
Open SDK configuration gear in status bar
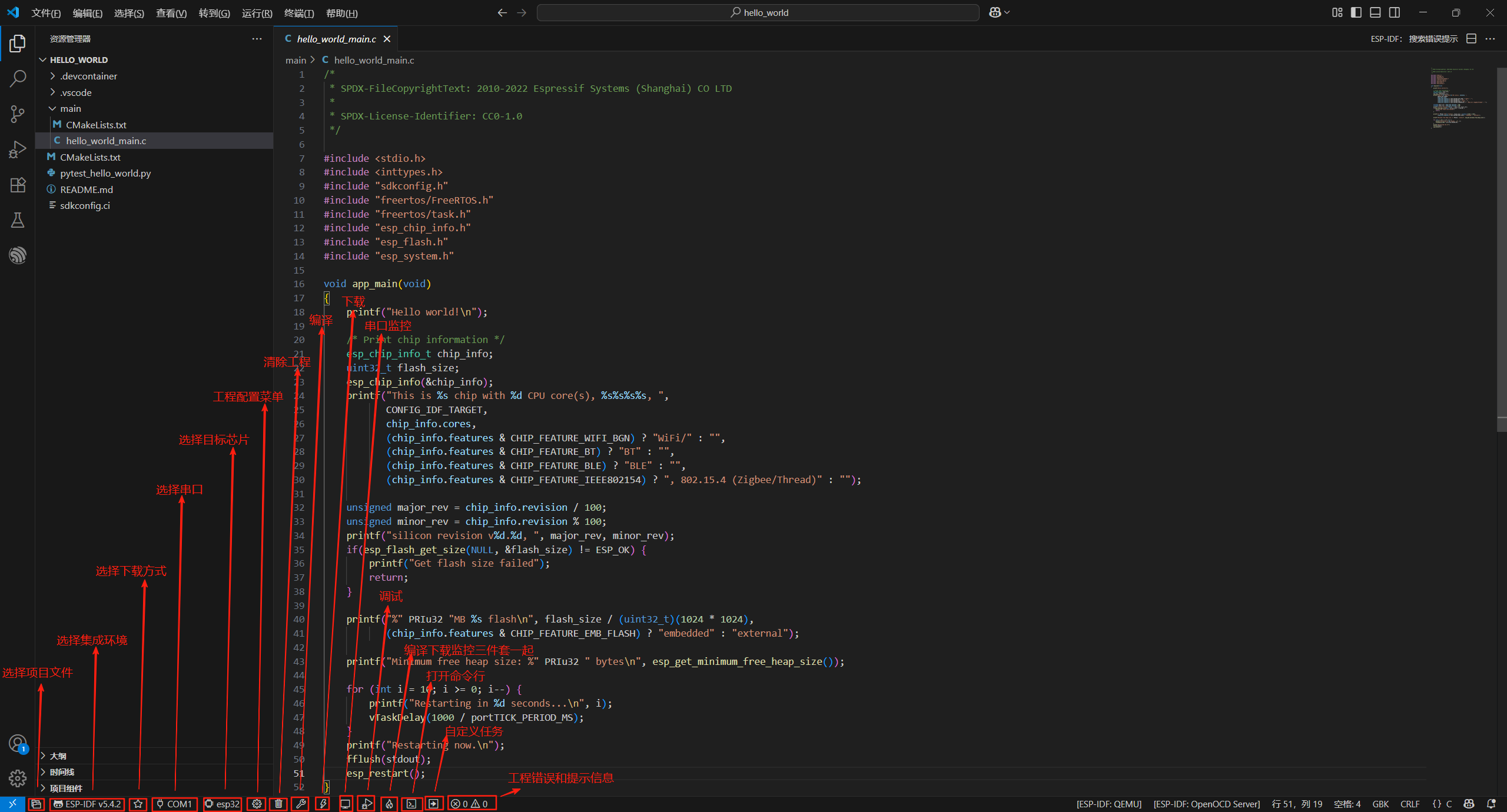point(257,804)
